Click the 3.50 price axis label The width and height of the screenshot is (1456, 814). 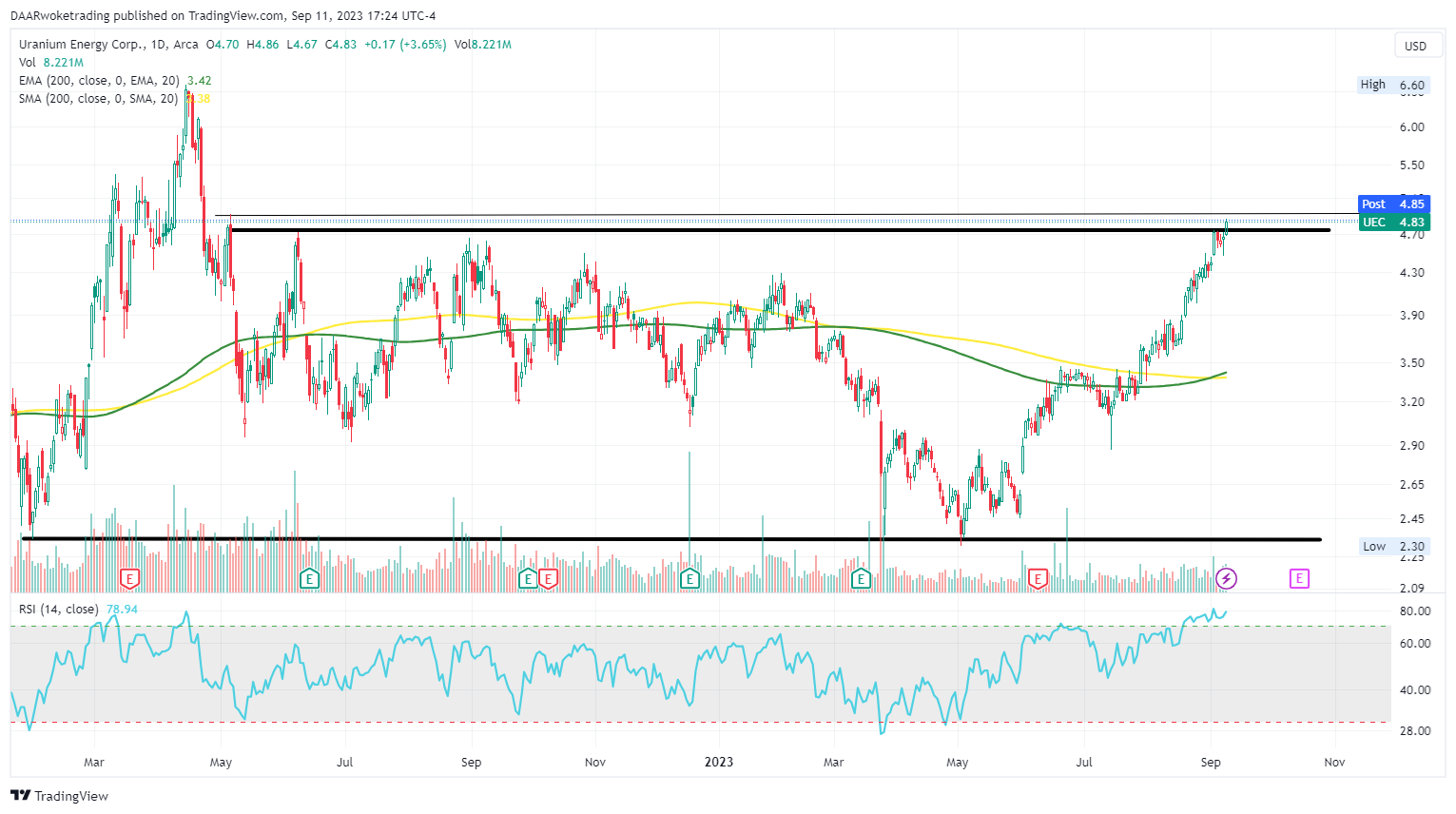pyautogui.click(x=1412, y=362)
